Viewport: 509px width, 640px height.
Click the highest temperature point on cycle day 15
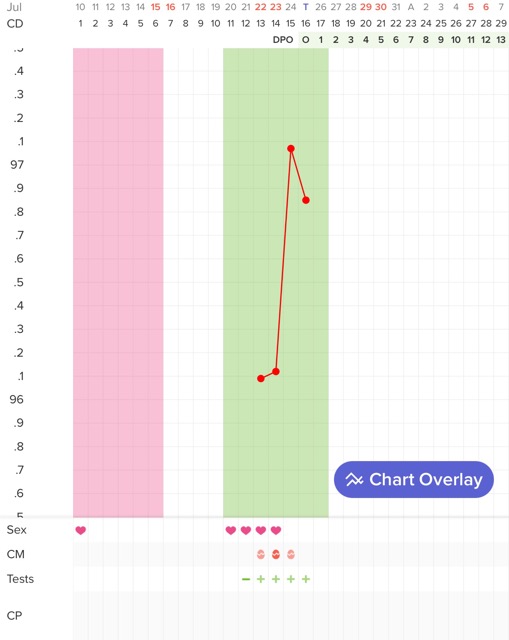click(x=291, y=149)
